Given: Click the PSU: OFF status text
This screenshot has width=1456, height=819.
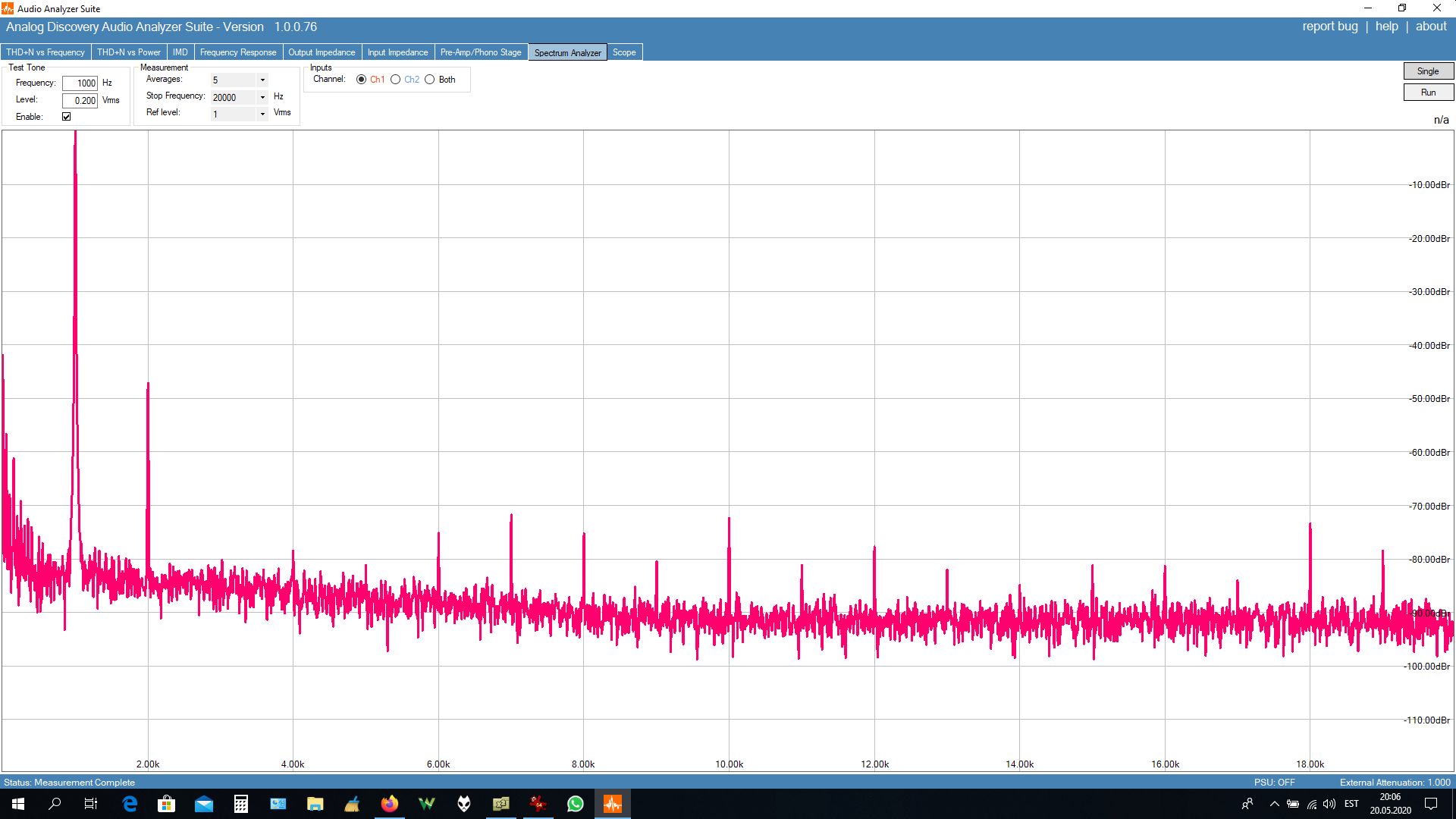Looking at the screenshot, I should (x=1274, y=783).
